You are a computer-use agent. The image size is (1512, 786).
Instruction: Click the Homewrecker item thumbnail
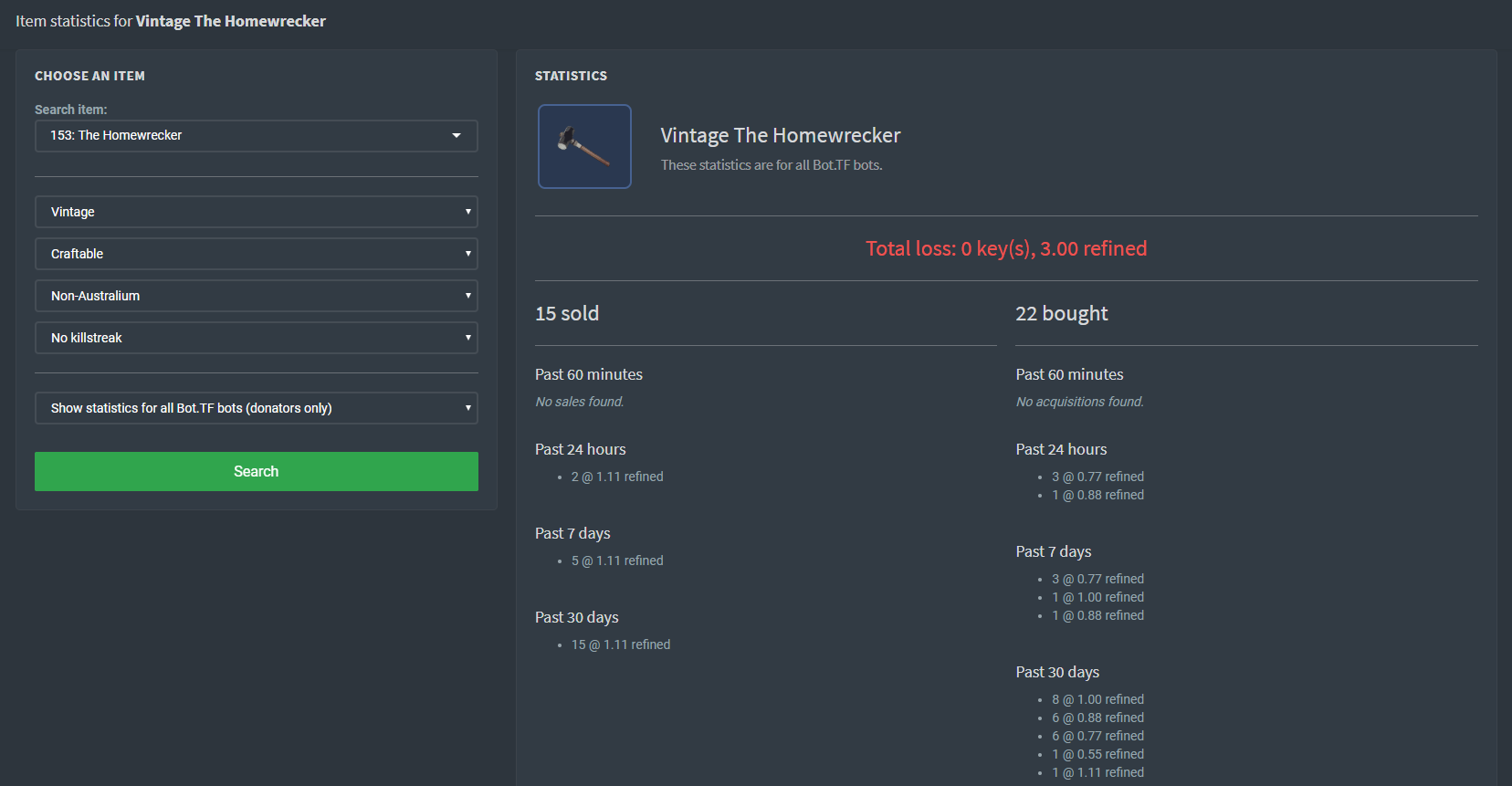coord(584,146)
